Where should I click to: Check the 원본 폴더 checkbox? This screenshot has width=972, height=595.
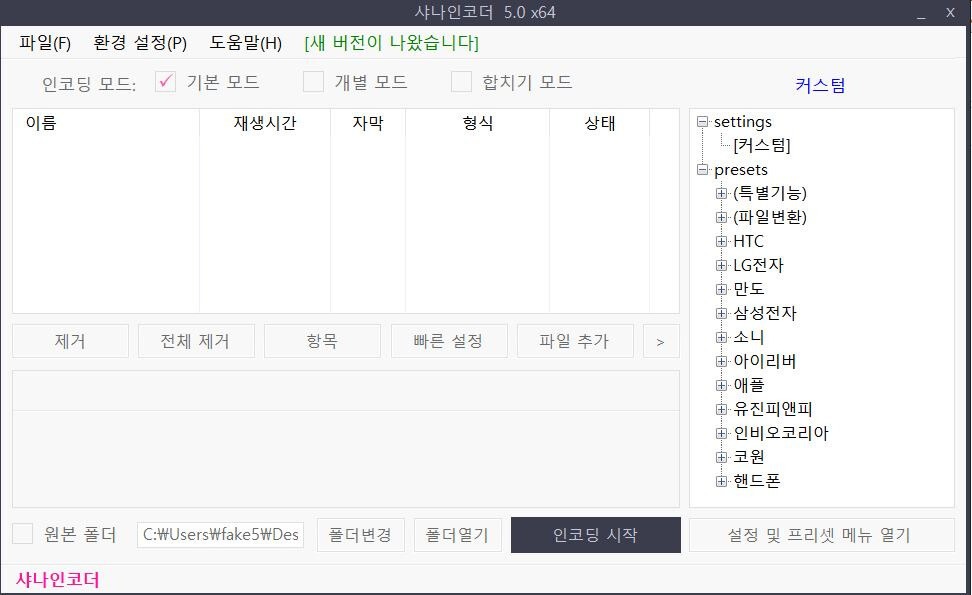pos(21,534)
